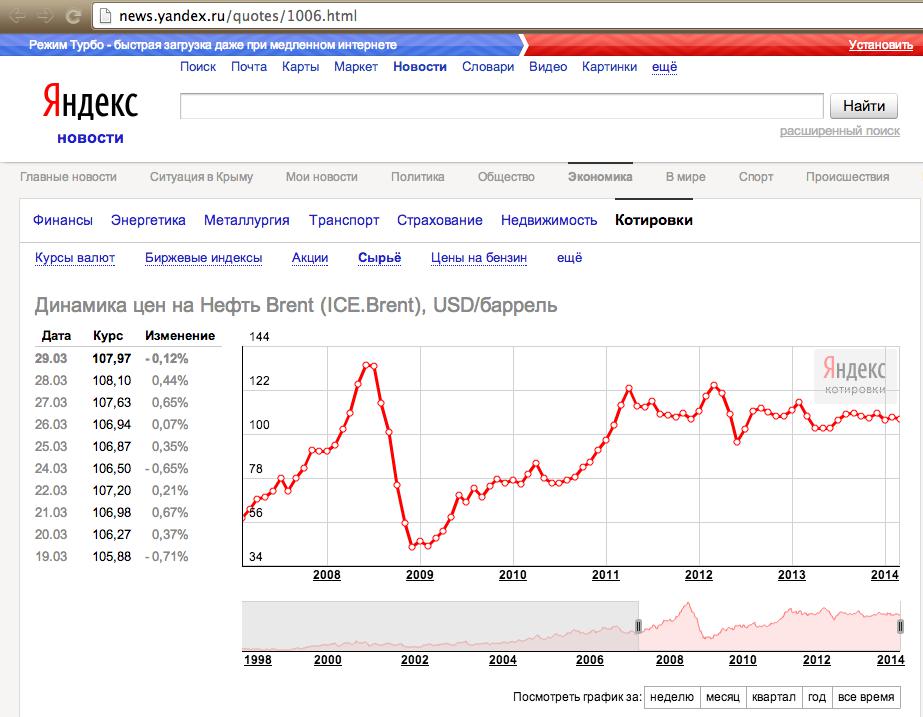Open Недвижимость subsection
The width and height of the screenshot is (923, 717).
549,220
